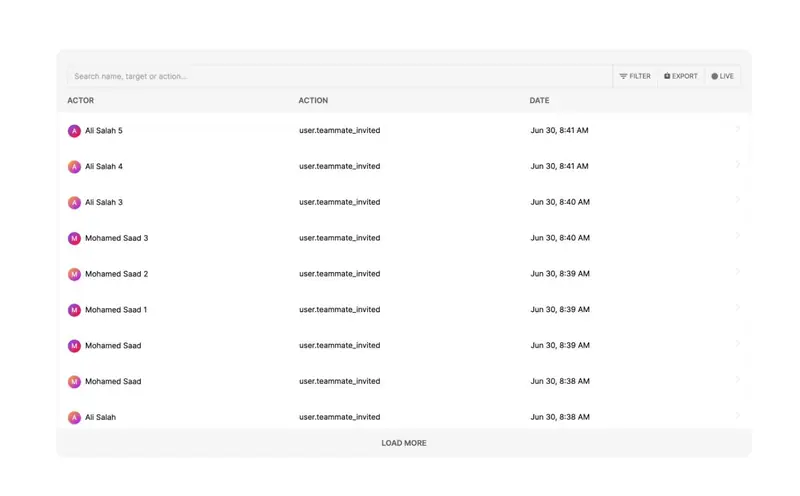
Task: Expand the Mohamed Saad 2 row chevron
Action: coord(738,271)
